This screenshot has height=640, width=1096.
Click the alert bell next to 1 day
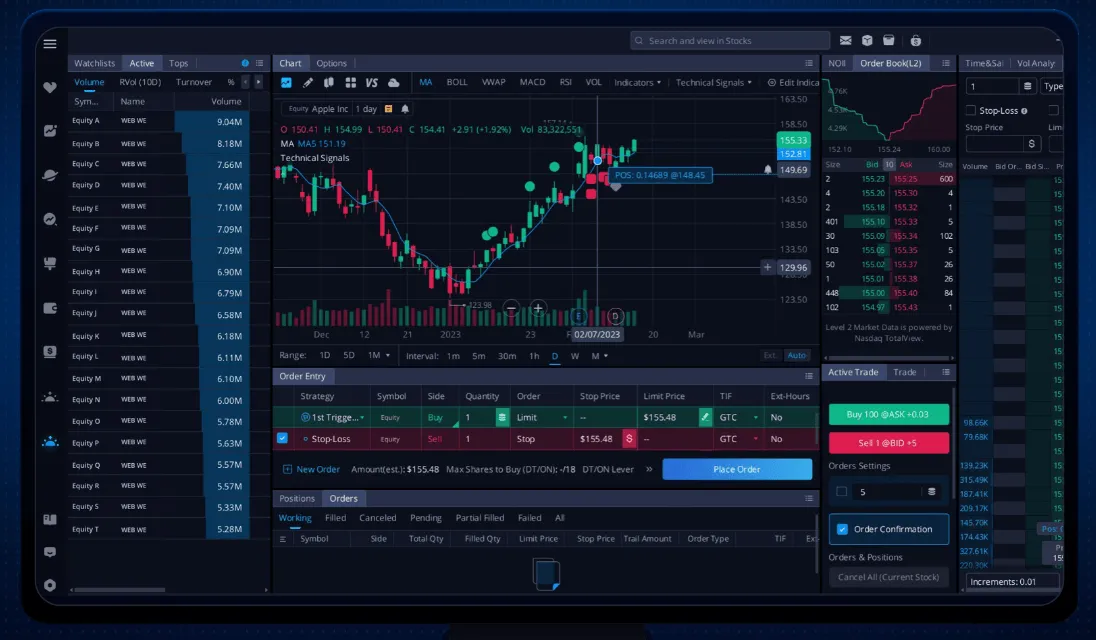[405, 109]
